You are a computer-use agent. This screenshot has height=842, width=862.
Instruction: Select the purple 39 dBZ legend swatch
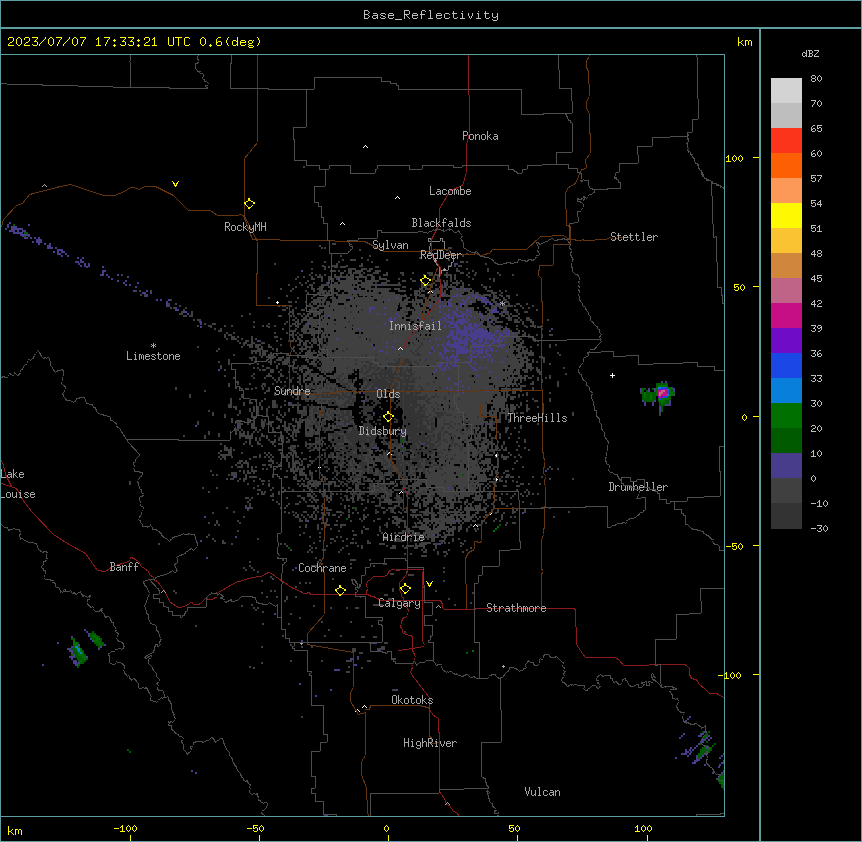(x=786, y=341)
